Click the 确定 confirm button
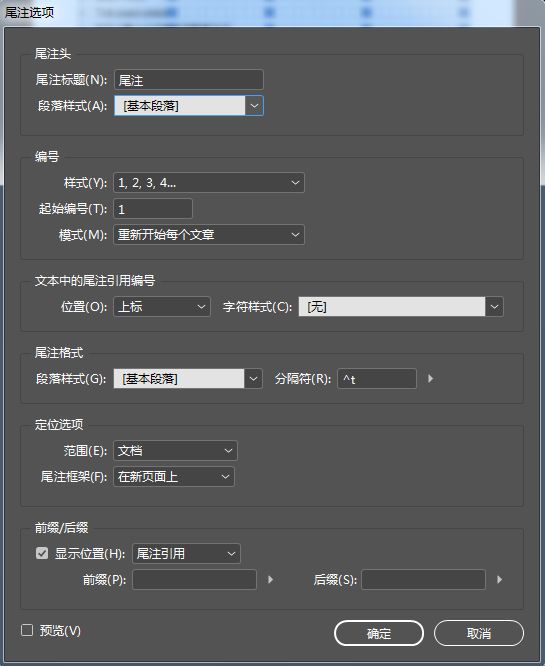Screen dimensions: 545x666 click(x=379, y=633)
